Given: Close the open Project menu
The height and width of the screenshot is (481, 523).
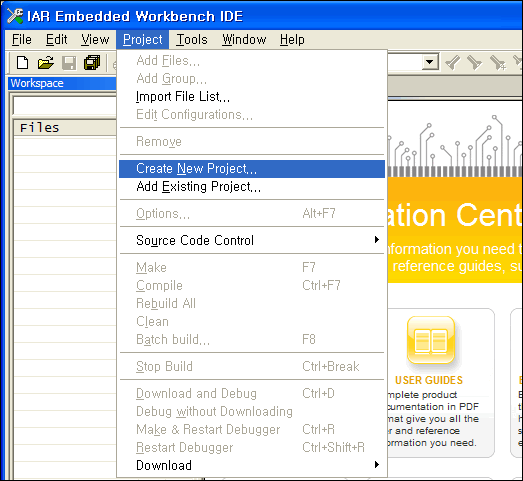Looking at the screenshot, I should (142, 40).
